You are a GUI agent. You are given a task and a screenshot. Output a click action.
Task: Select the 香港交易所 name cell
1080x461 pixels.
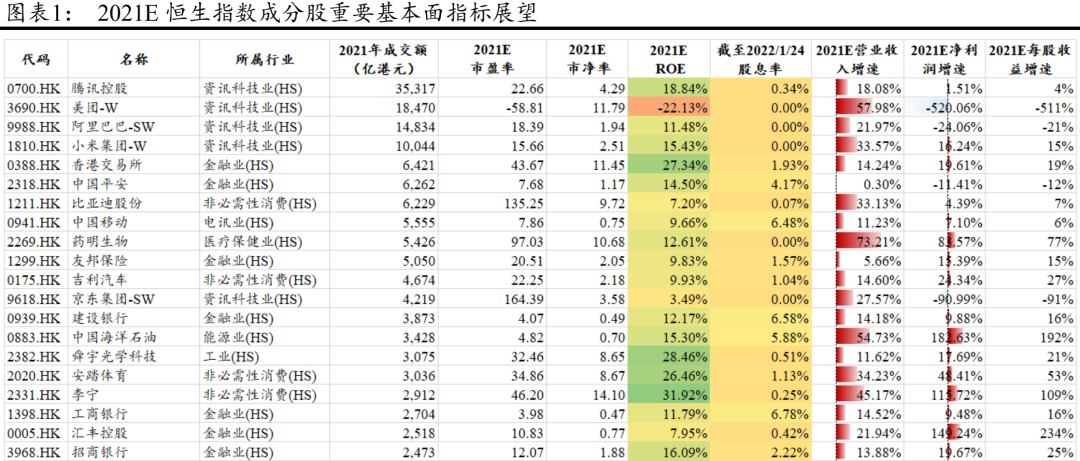pyautogui.click(x=107, y=165)
